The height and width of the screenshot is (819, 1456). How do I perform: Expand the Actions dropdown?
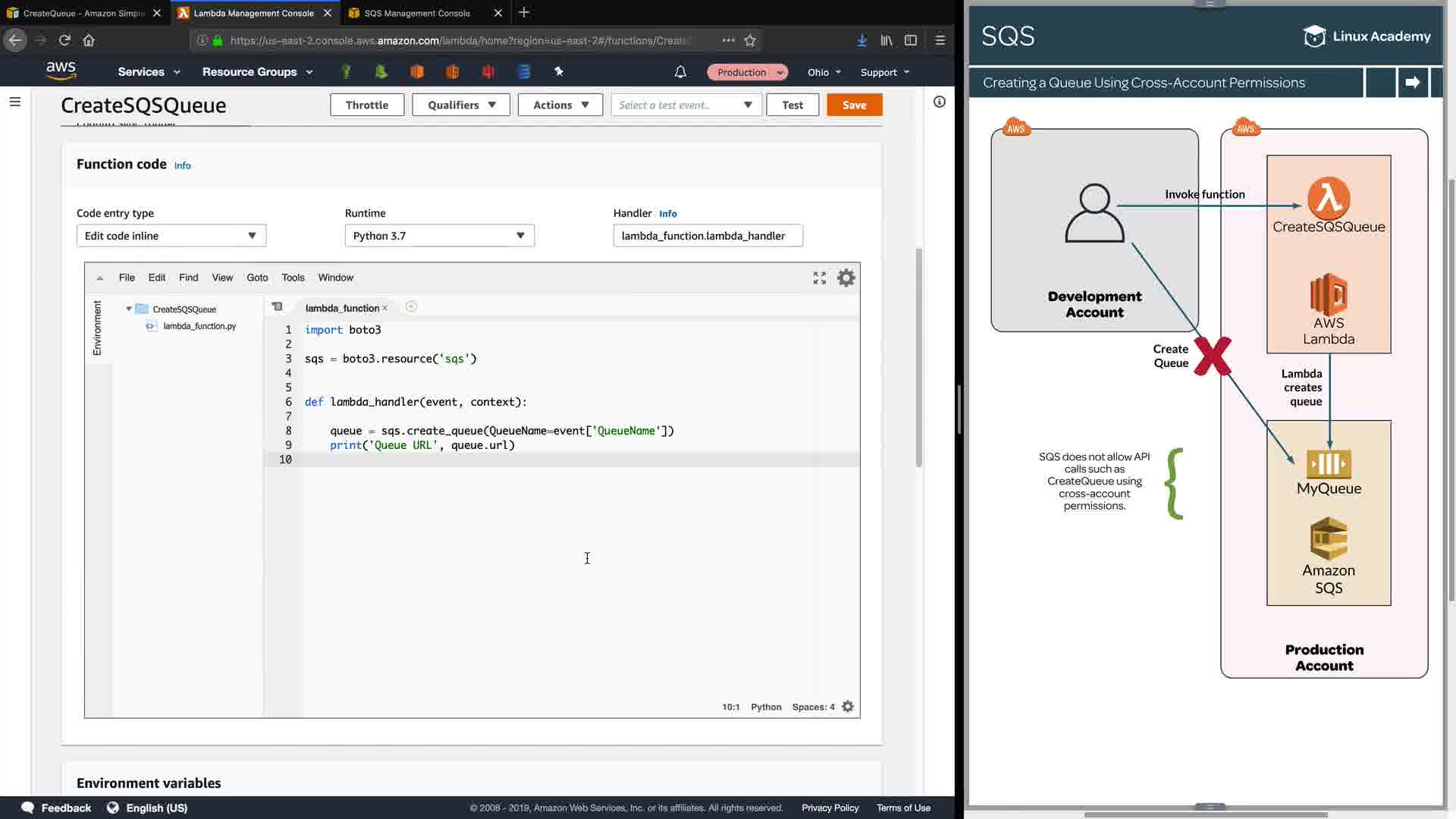point(560,105)
